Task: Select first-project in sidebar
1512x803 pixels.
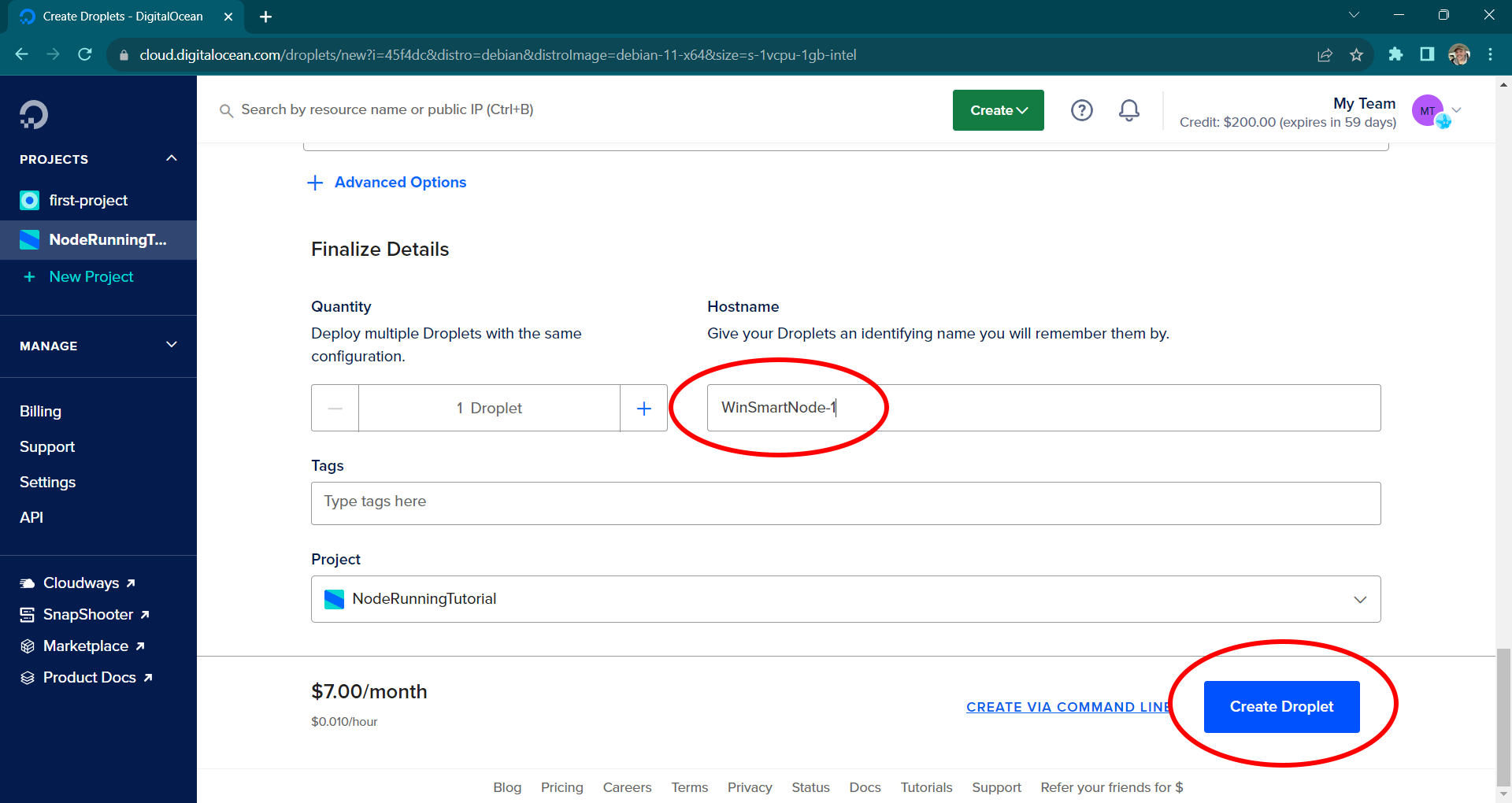Action: click(x=88, y=201)
